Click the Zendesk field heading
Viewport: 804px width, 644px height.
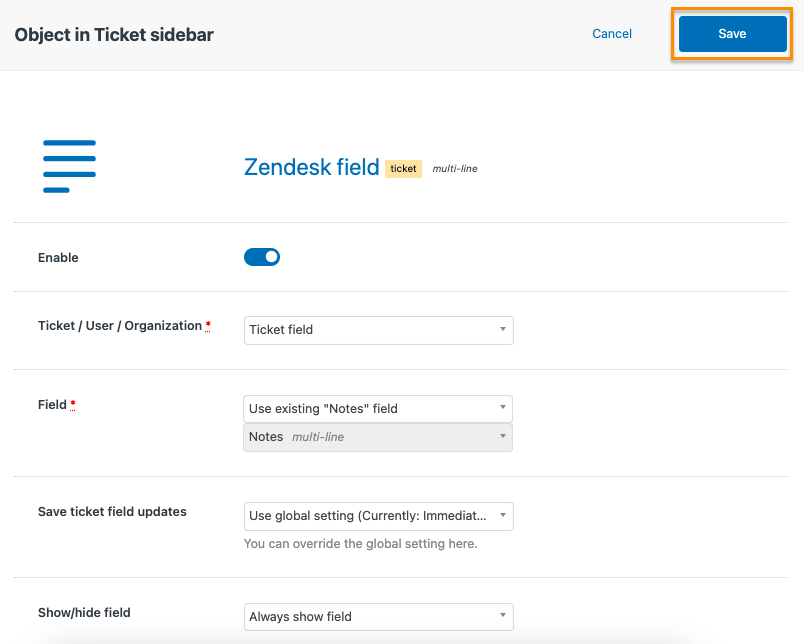coord(311,167)
